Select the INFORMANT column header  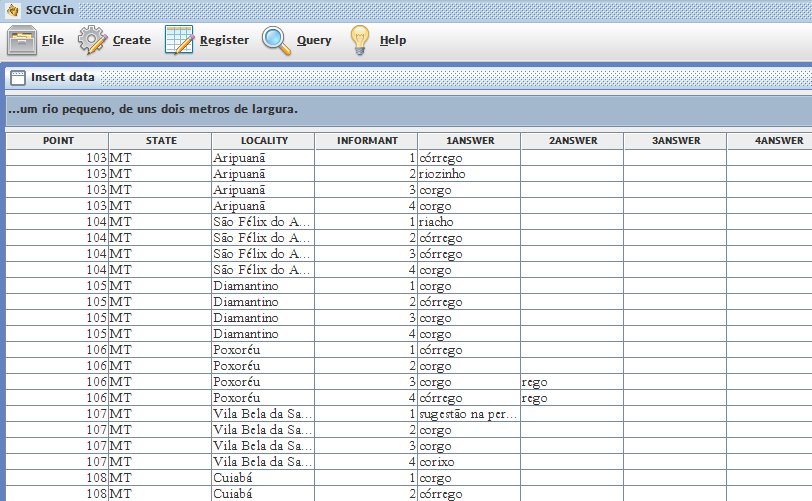click(x=367, y=141)
